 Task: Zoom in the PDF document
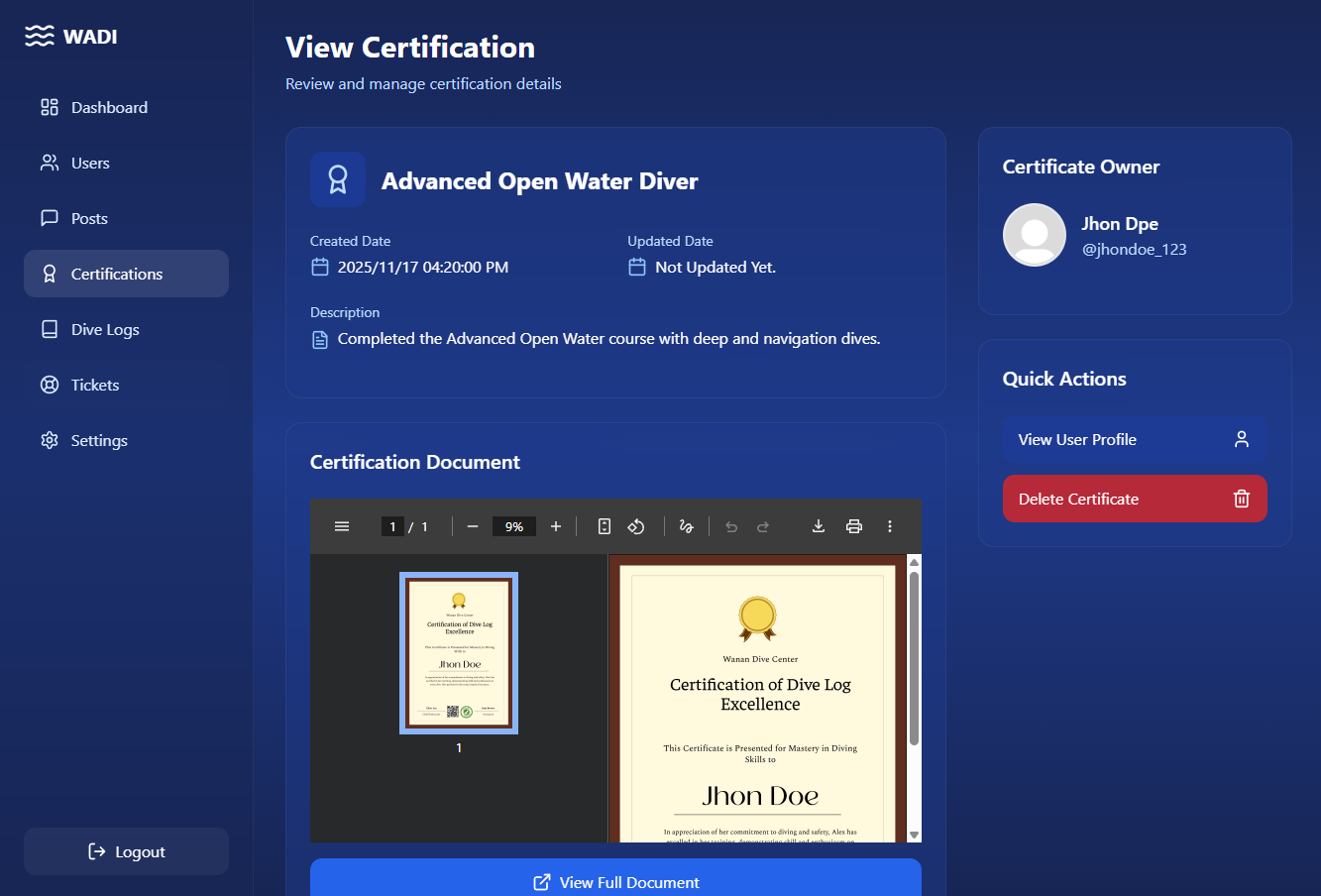(x=556, y=526)
